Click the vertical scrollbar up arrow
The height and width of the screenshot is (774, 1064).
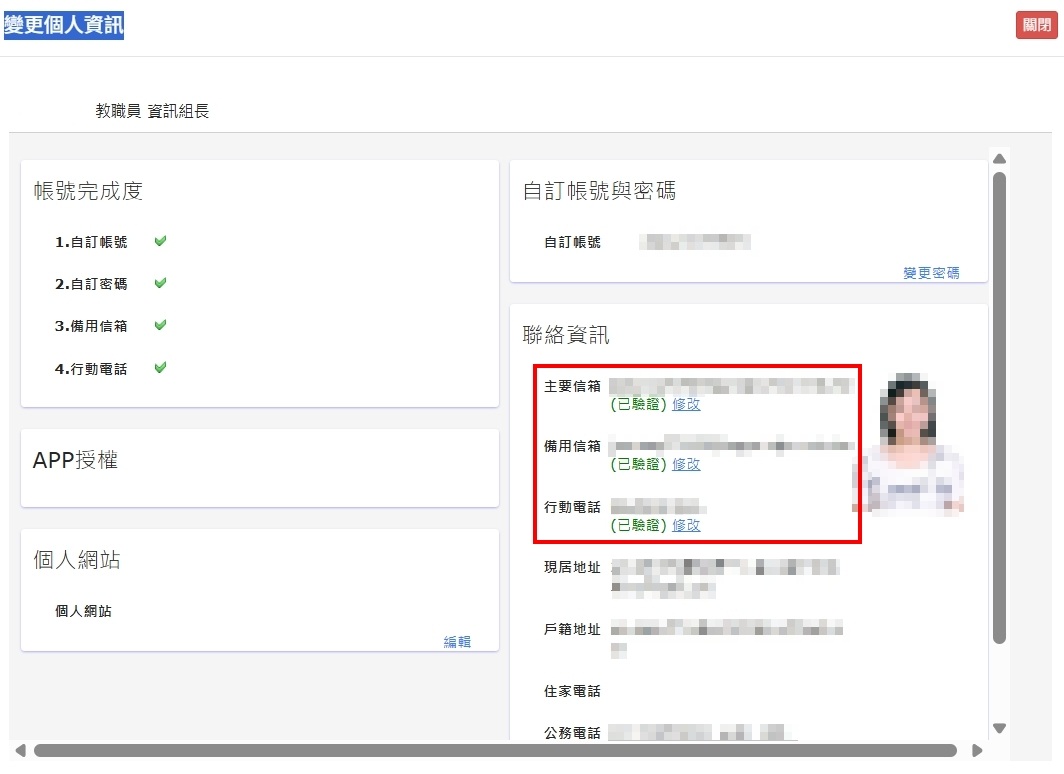[998, 159]
